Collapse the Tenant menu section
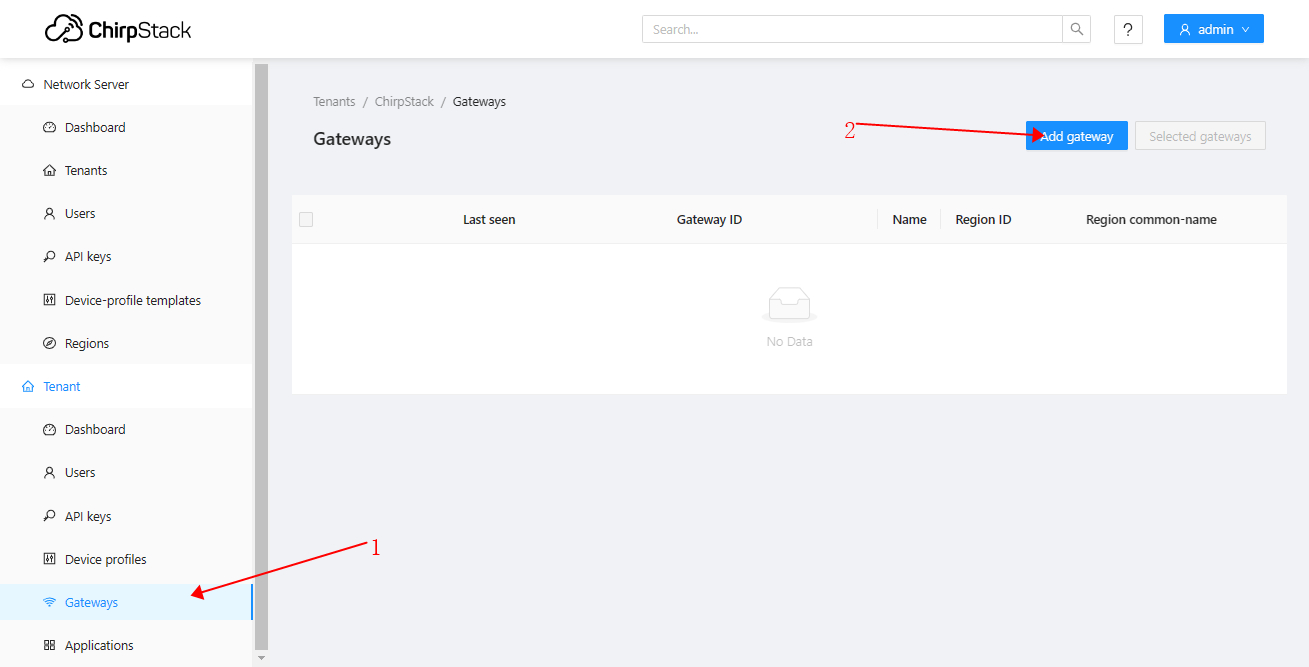1309x667 pixels. pos(62,387)
